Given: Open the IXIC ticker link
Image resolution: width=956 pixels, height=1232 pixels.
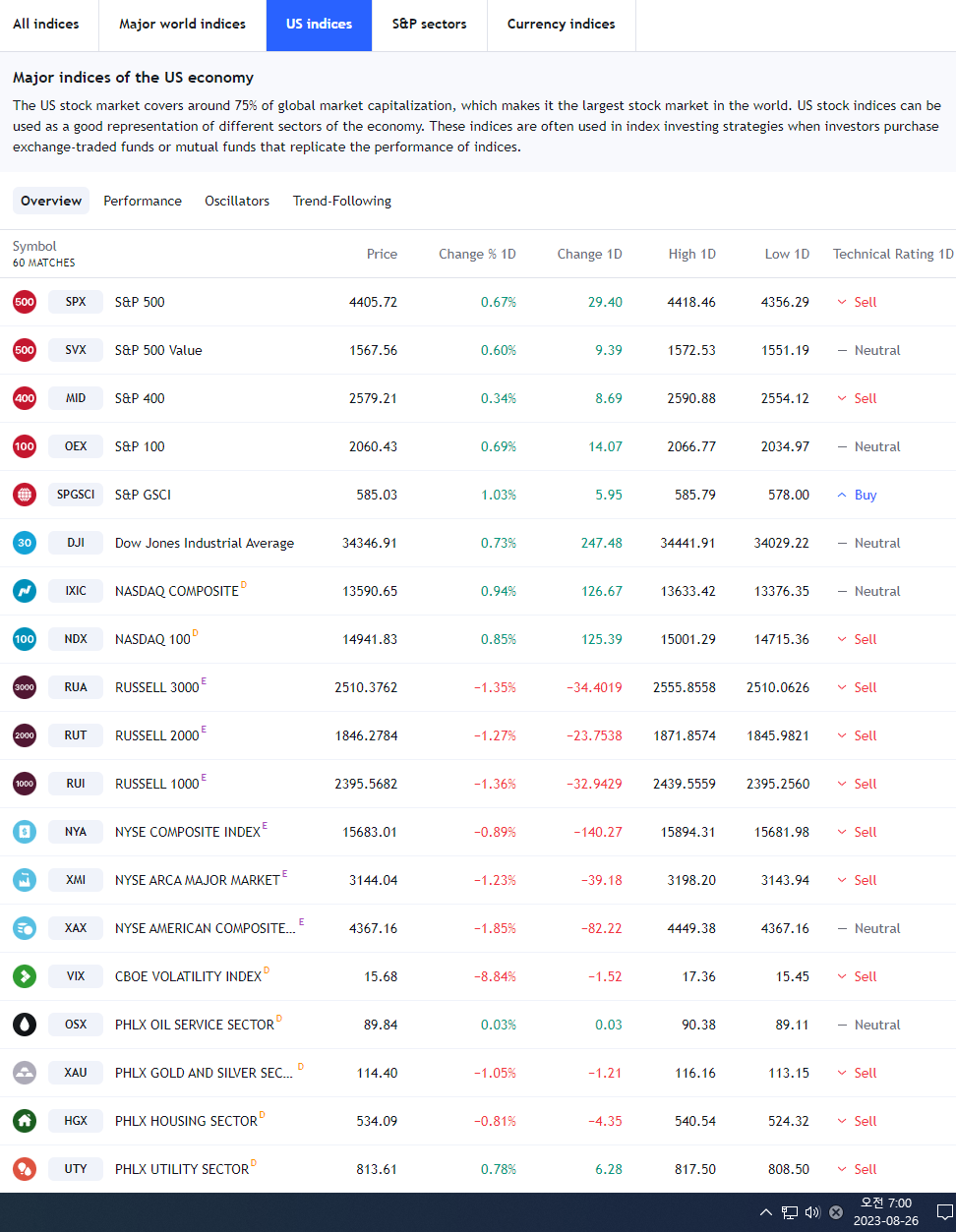Looking at the screenshot, I should [76, 591].
